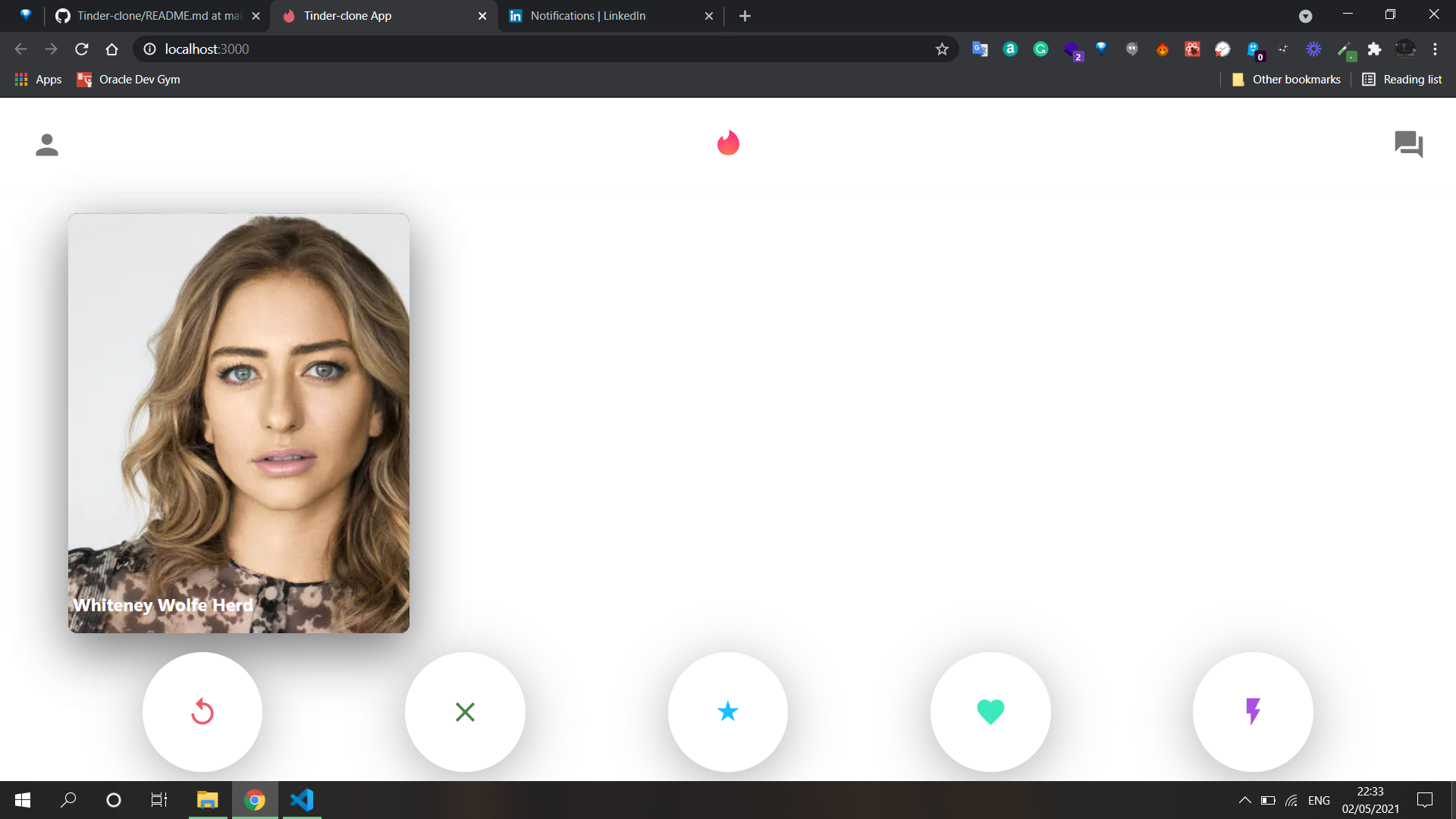Open the Oracle Dev Gym bookmark
1456x819 pixels.
(129, 80)
